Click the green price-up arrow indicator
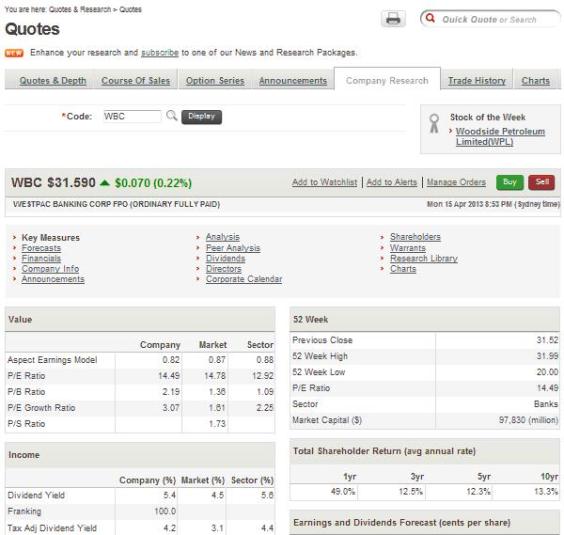The width and height of the screenshot is (564, 535). 105,183
